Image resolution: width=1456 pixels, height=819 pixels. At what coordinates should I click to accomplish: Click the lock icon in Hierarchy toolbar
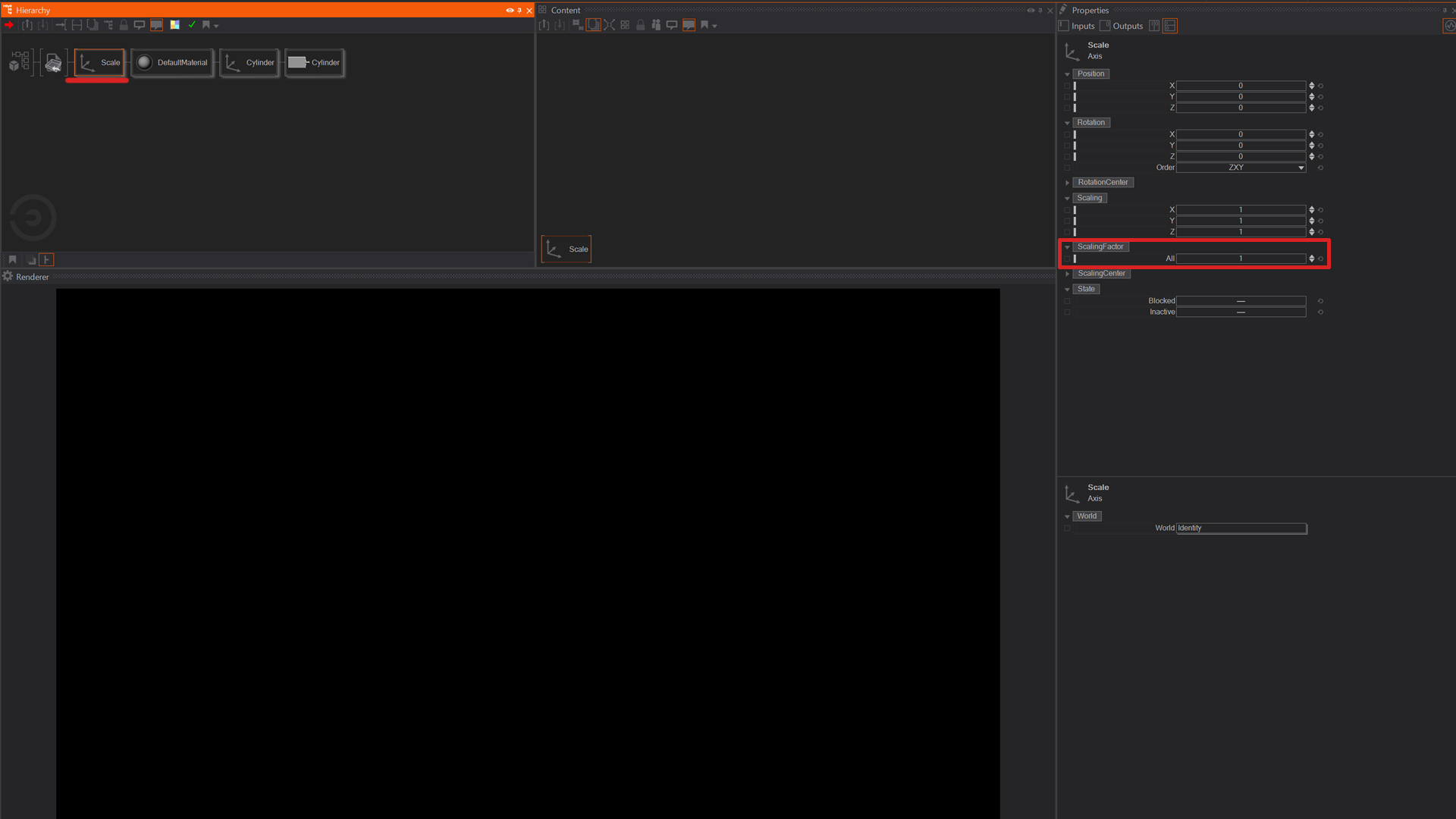124,25
